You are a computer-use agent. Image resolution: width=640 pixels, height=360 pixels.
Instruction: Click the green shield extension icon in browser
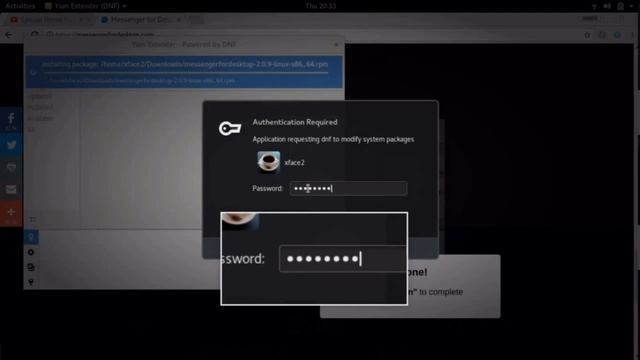(617, 35)
